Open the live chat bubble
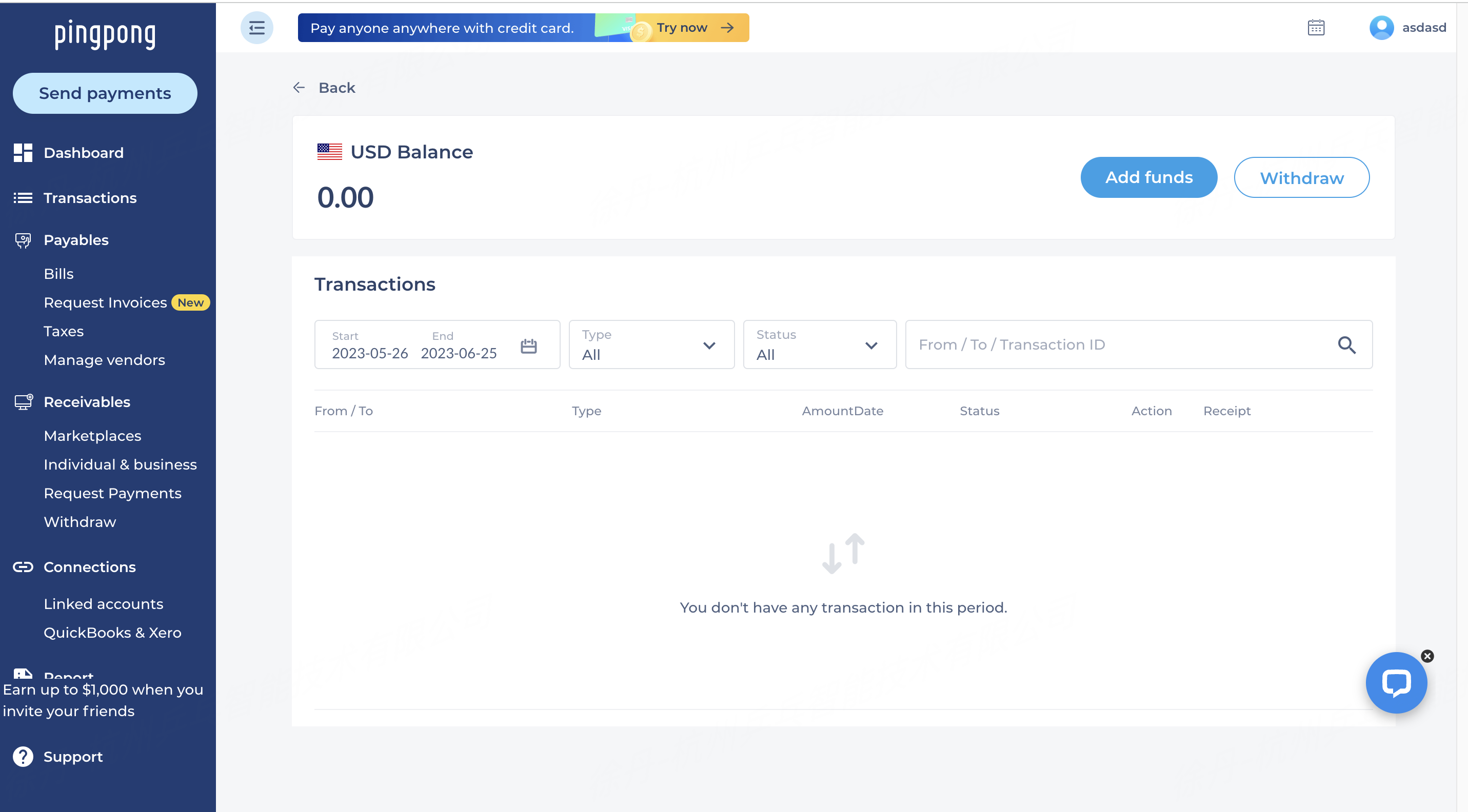Image resolution: width=1468 pixels, height=812 pixels. pos(1396,682)
